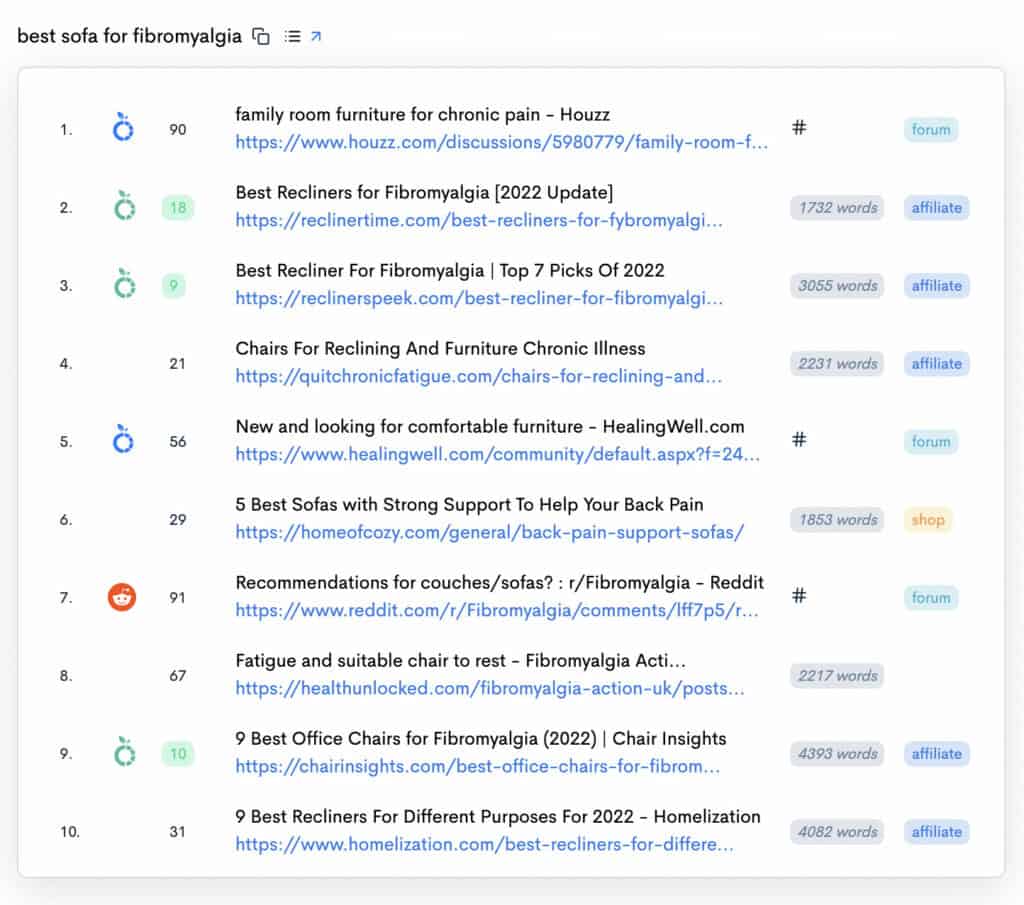Click the heading 'best sofa for fibromyalgia'
Screen dimensions: 1024x905
[129, 36]
